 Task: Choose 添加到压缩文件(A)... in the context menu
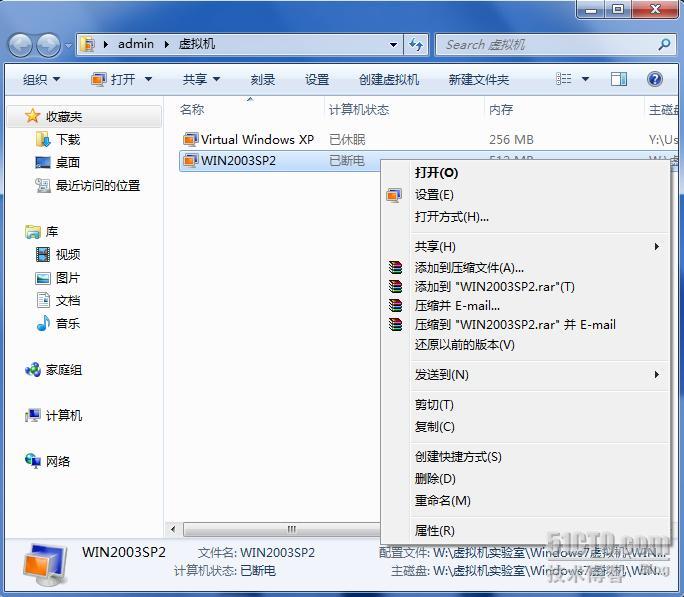526,267
